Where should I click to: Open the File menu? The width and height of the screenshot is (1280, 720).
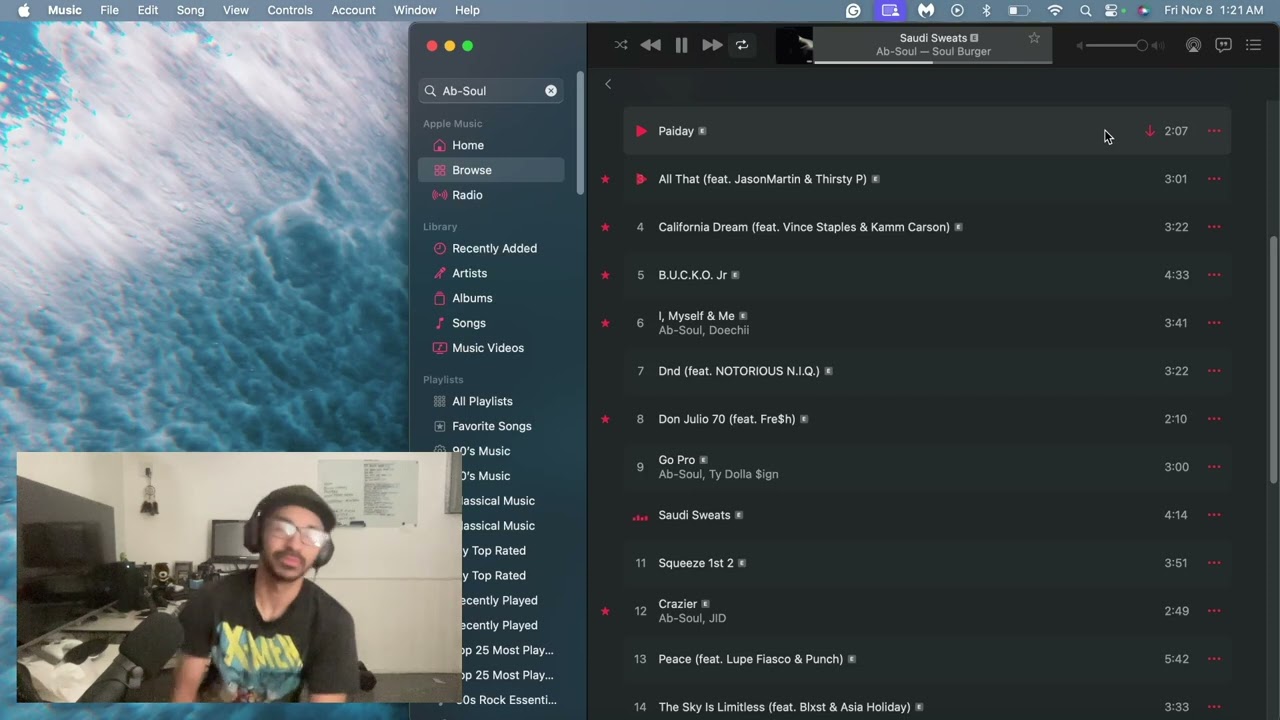pyautogui.click(x=110, y=10)
